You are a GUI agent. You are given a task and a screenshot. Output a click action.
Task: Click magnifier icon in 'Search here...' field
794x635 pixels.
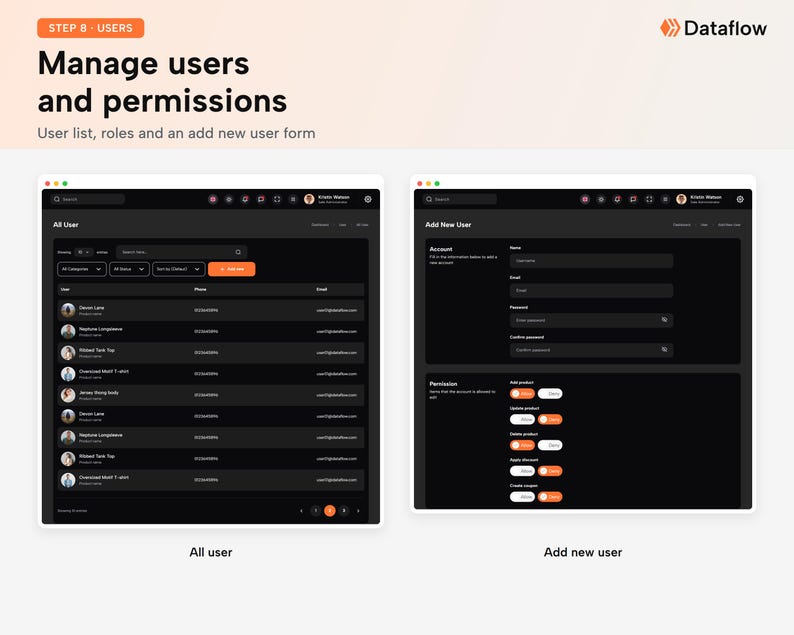click(x=238, y=252)
